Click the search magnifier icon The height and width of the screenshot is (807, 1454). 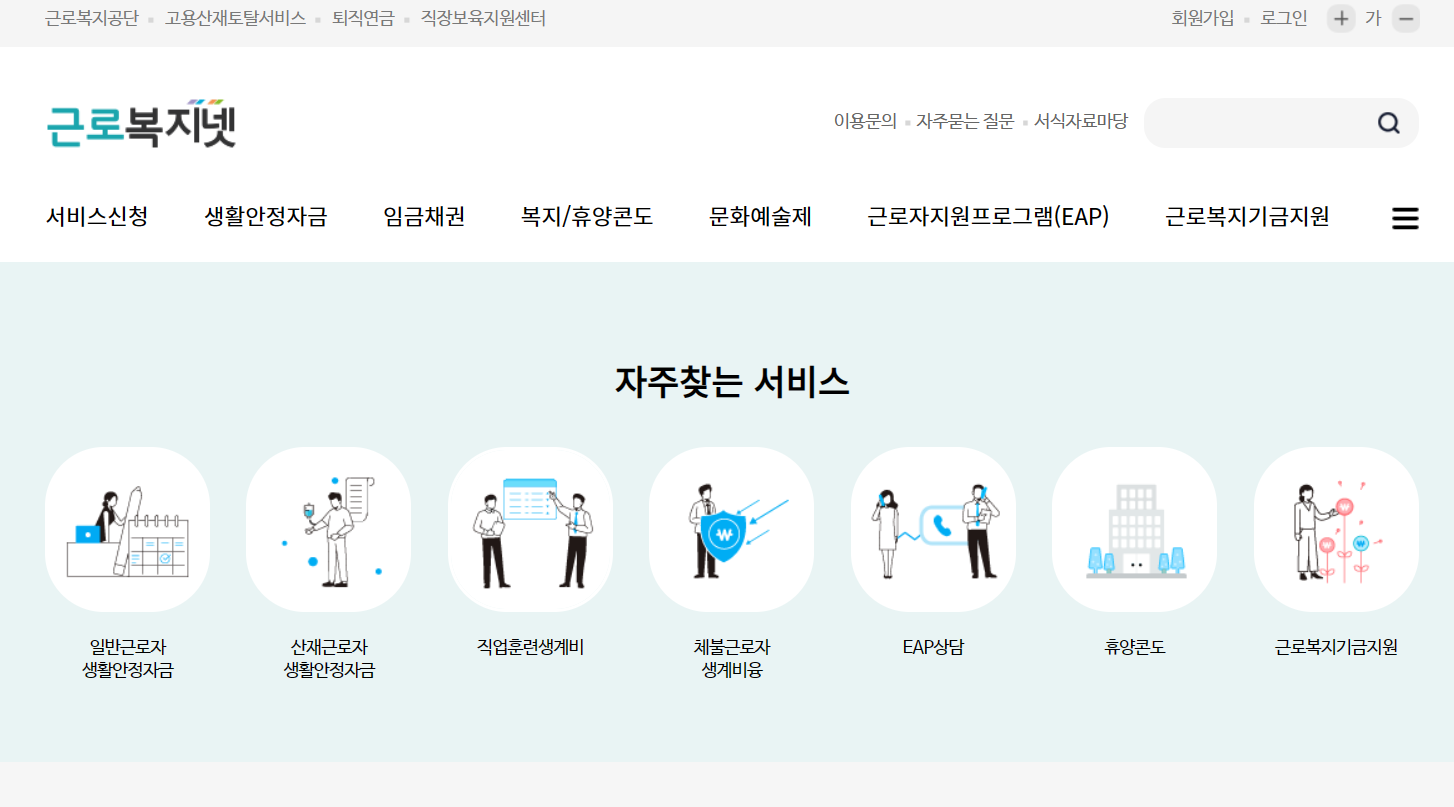(1389, 122)
